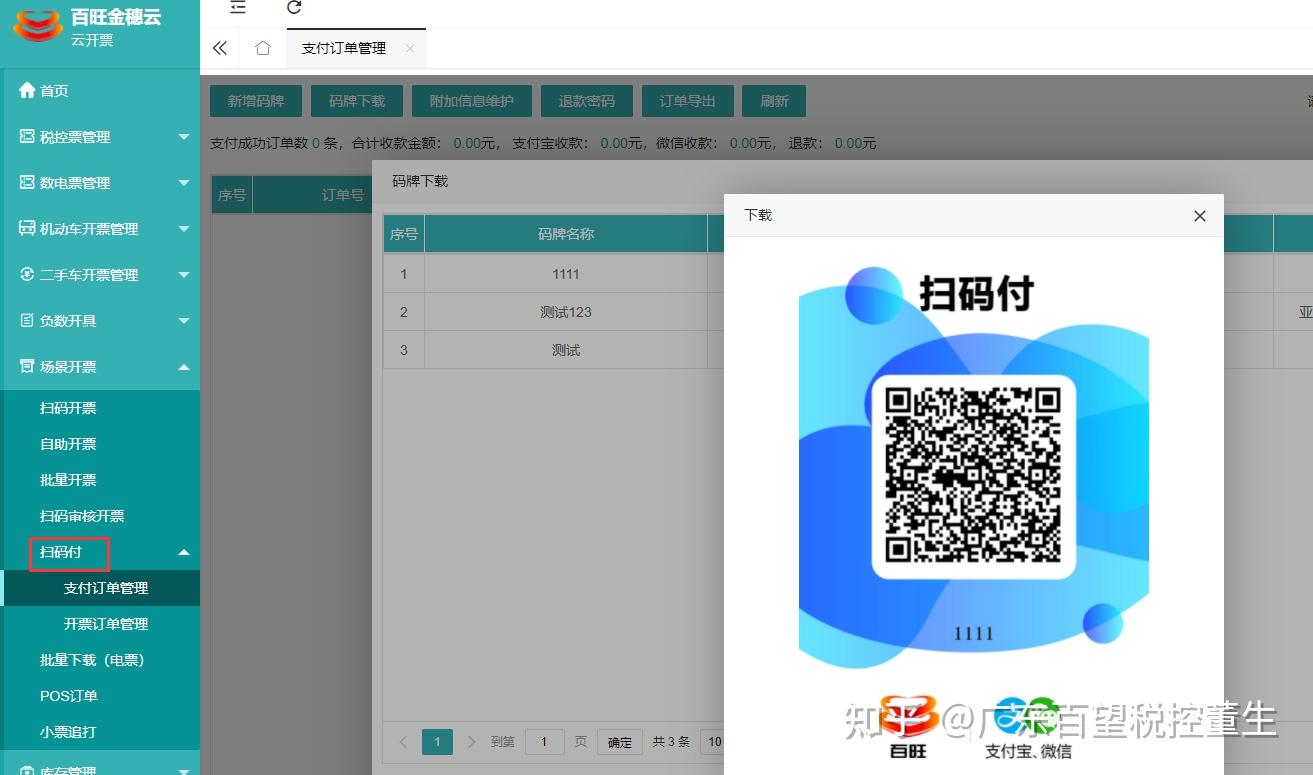This screenshot has width=1313, height=775.
Task: Click the 负数开具 sidebar icon
Action: [27, 321]
